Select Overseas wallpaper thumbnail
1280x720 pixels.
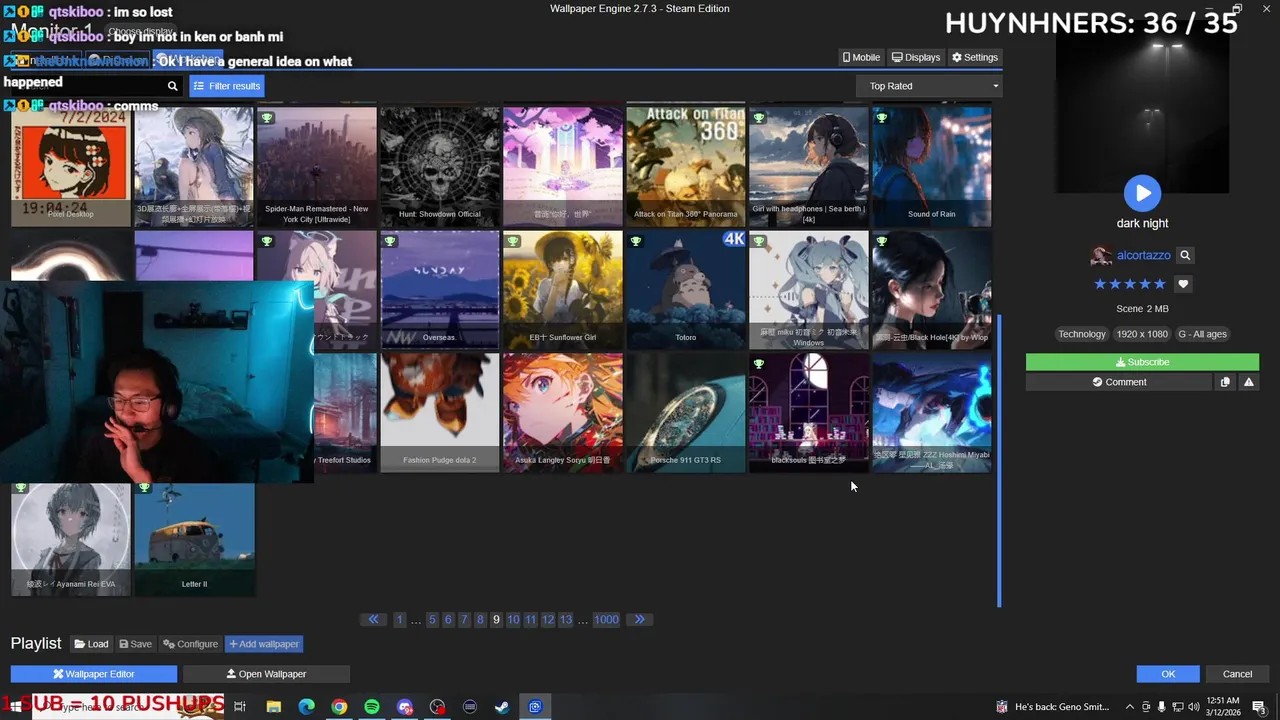pyautogui.click(x=440, y=290)
